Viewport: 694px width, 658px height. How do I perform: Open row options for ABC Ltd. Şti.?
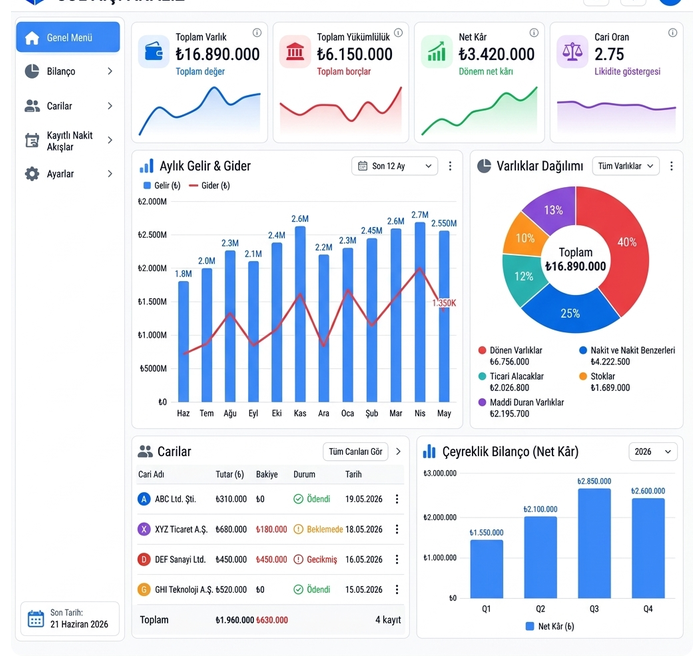tap(397, 499)
